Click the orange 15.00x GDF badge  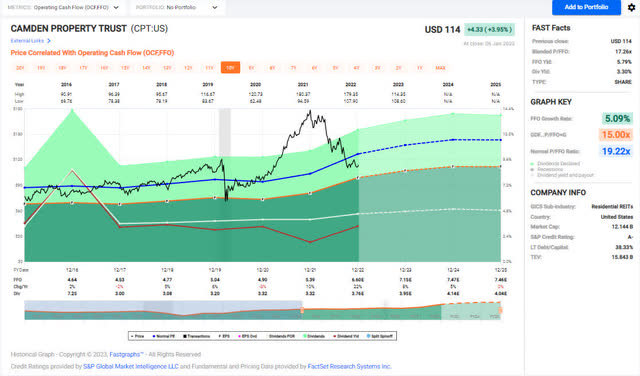616,135
